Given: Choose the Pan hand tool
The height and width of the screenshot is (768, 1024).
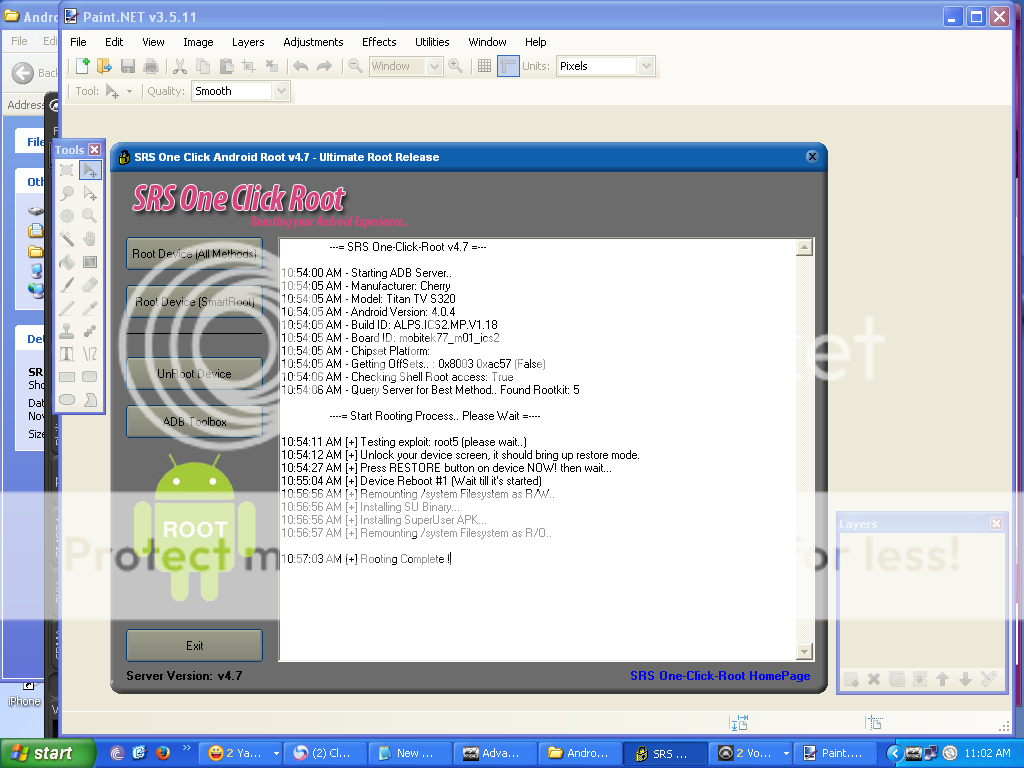Looking at the screenshot, I should [x=90, y=239].
